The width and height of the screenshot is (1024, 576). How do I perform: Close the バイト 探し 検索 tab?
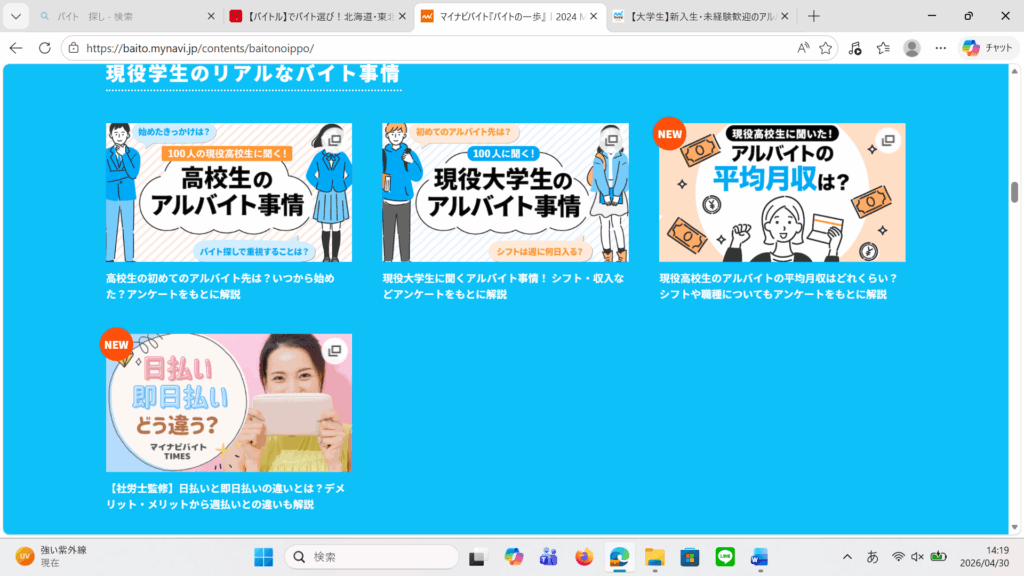click(x=211, y=17)
